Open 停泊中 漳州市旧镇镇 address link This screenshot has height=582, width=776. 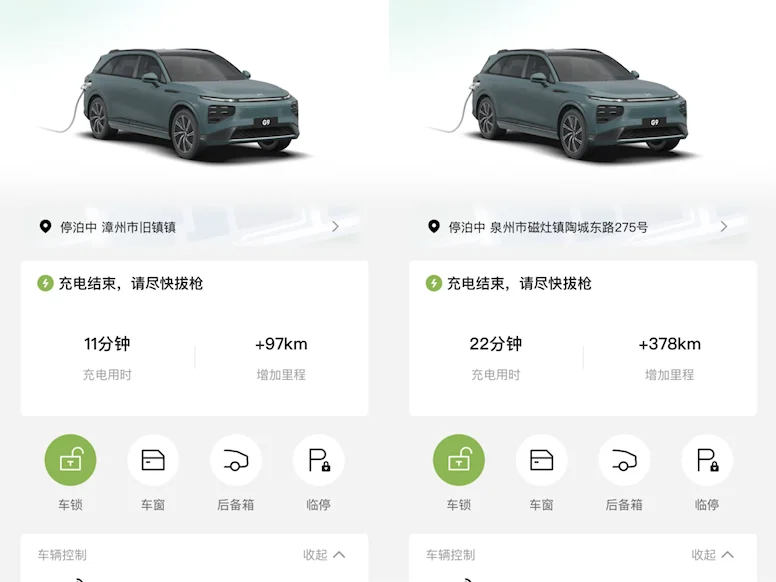[x=118, y=227]
